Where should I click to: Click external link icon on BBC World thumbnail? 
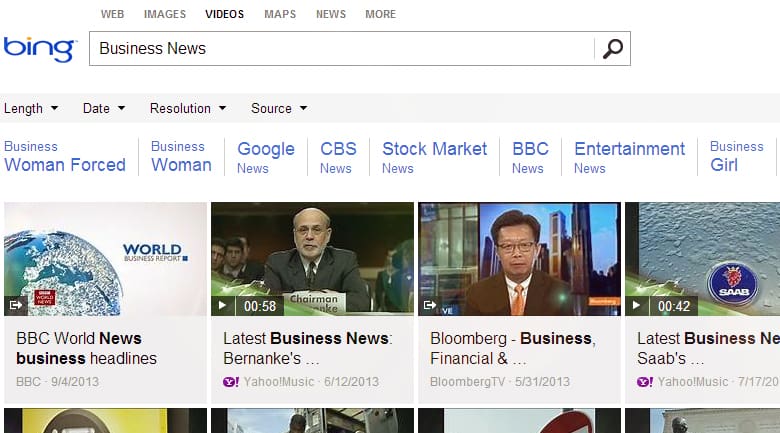[x=15, y=305]
